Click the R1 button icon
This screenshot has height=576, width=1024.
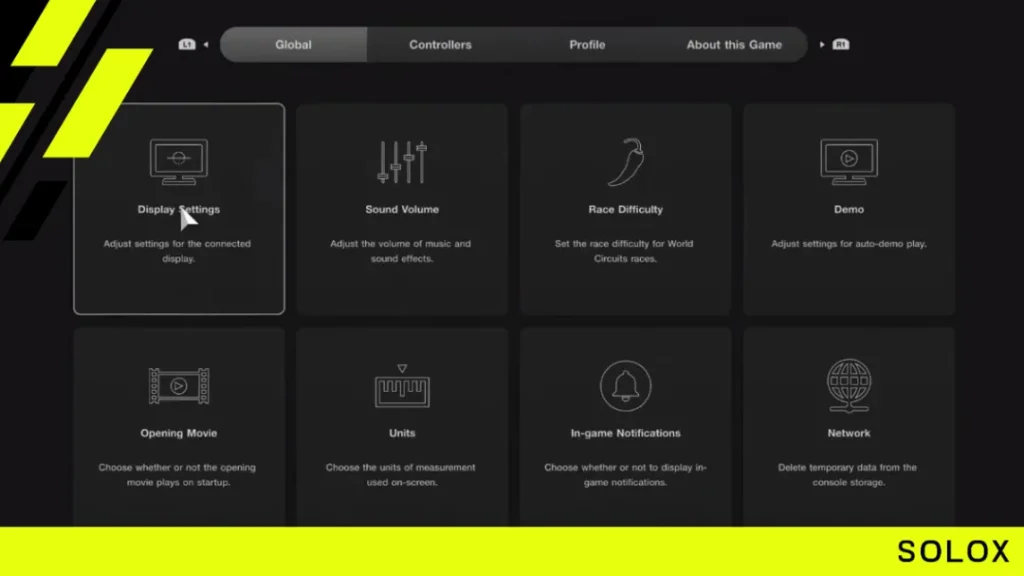(x=840, y=44)
